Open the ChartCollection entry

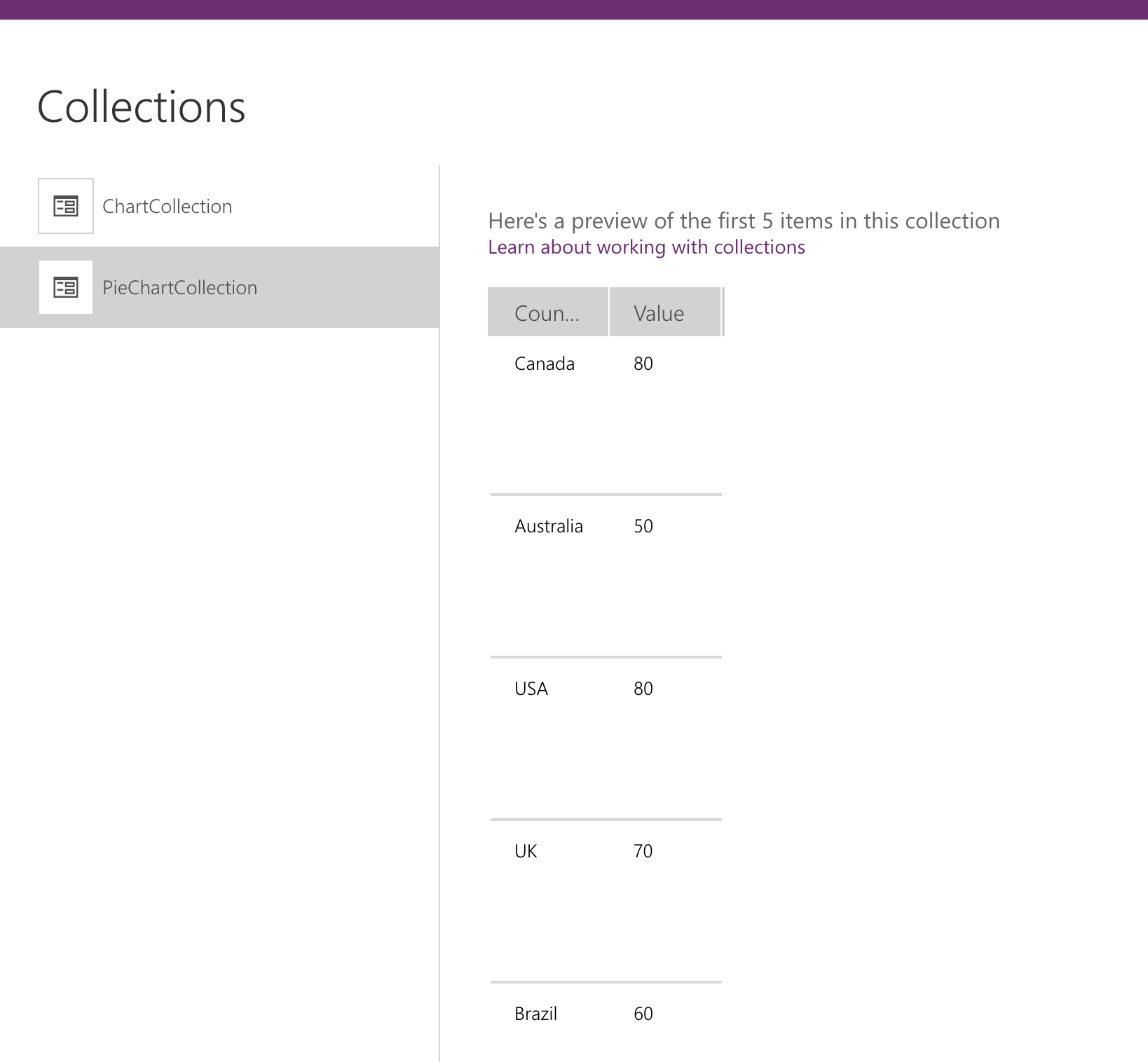168,205
